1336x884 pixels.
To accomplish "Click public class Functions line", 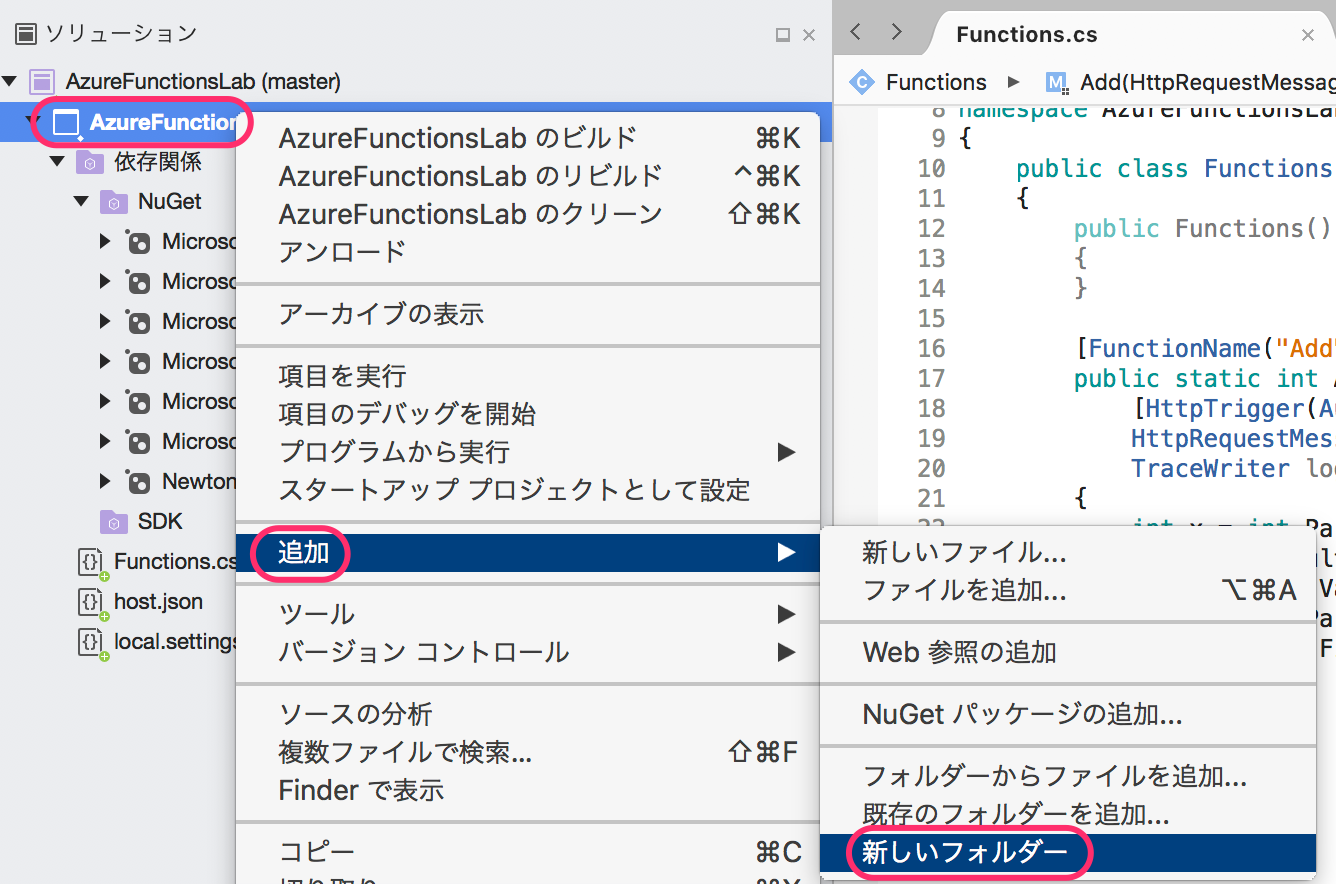I will 1174,168.
